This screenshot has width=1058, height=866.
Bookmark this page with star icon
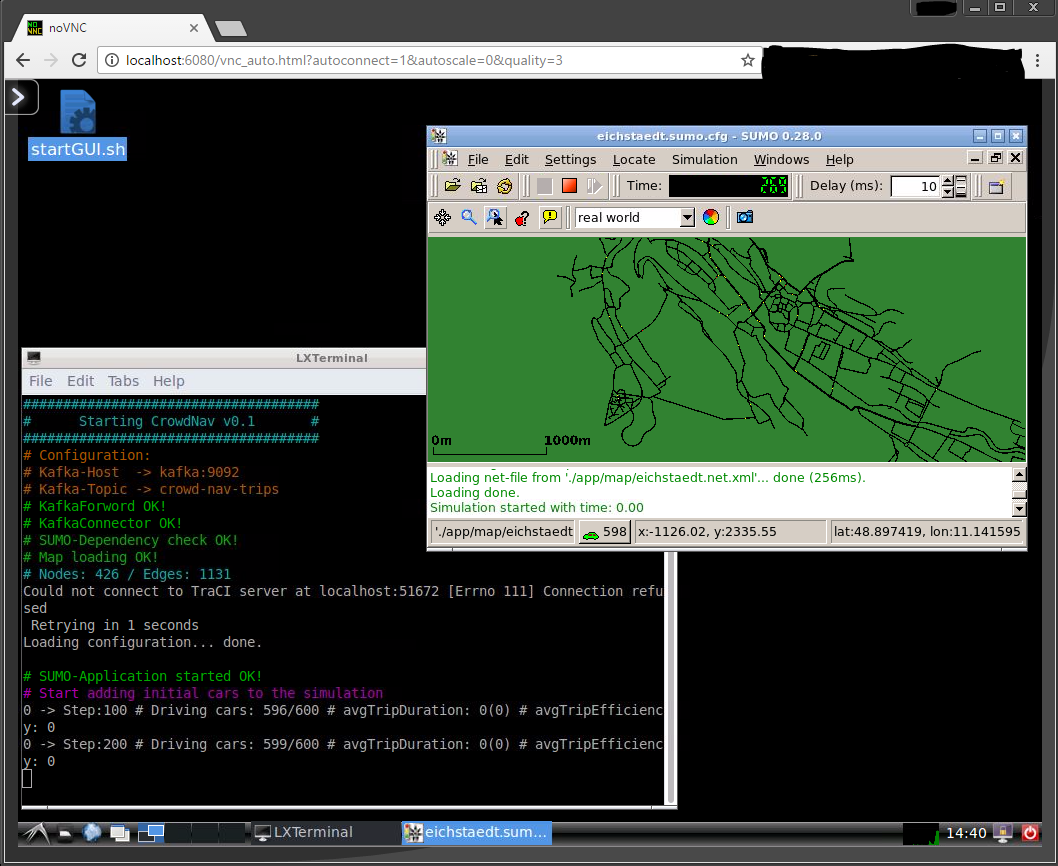(748, 60)
